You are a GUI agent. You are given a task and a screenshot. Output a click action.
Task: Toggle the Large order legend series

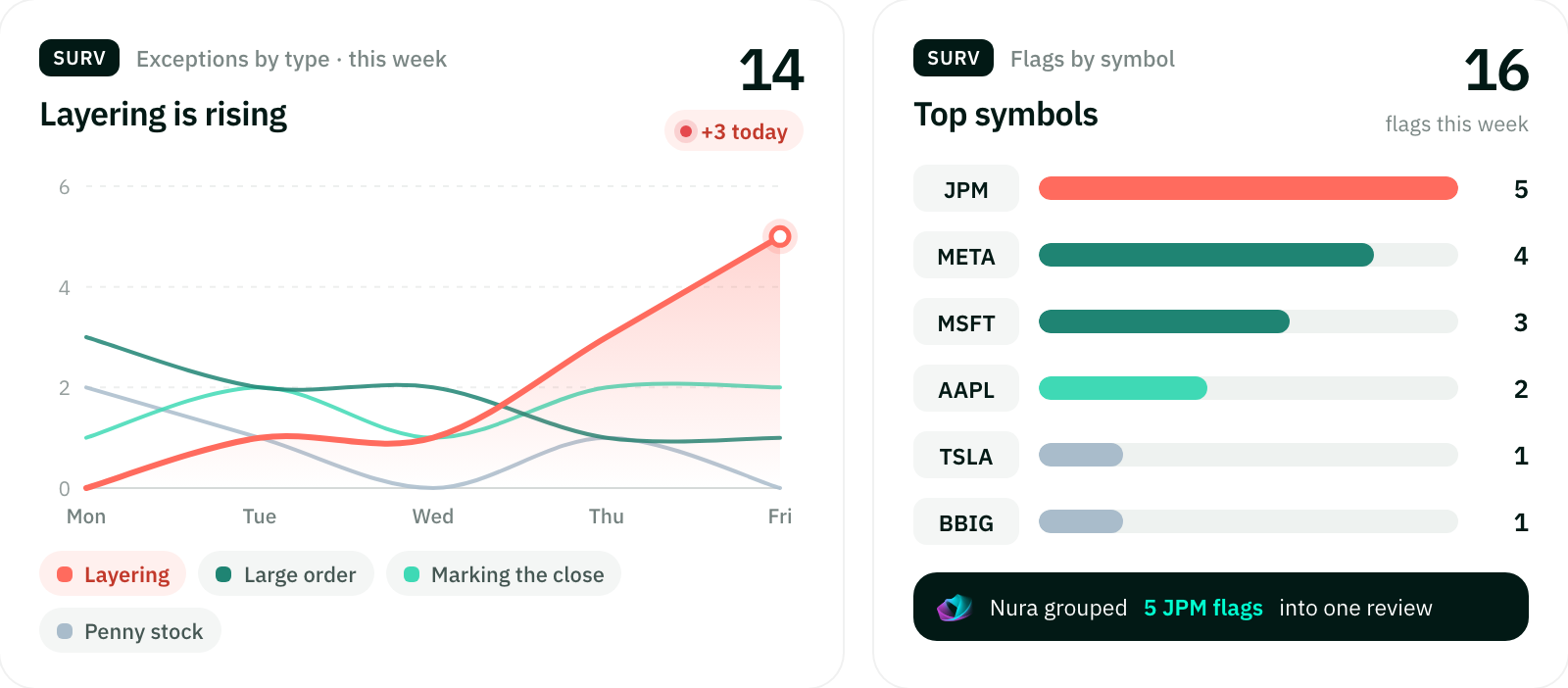pyautogui.click(x=286, y=574)
